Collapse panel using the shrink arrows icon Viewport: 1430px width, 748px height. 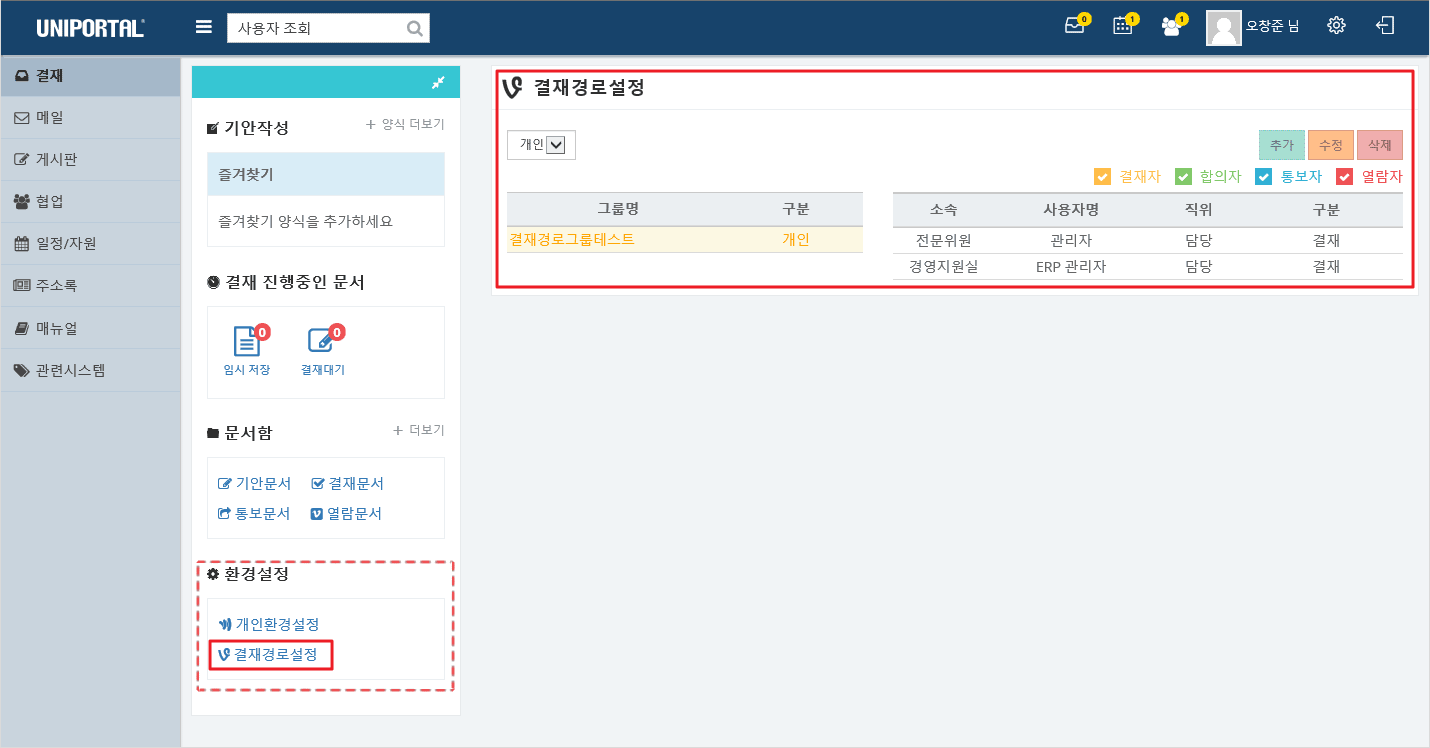(x=438, y=82)
